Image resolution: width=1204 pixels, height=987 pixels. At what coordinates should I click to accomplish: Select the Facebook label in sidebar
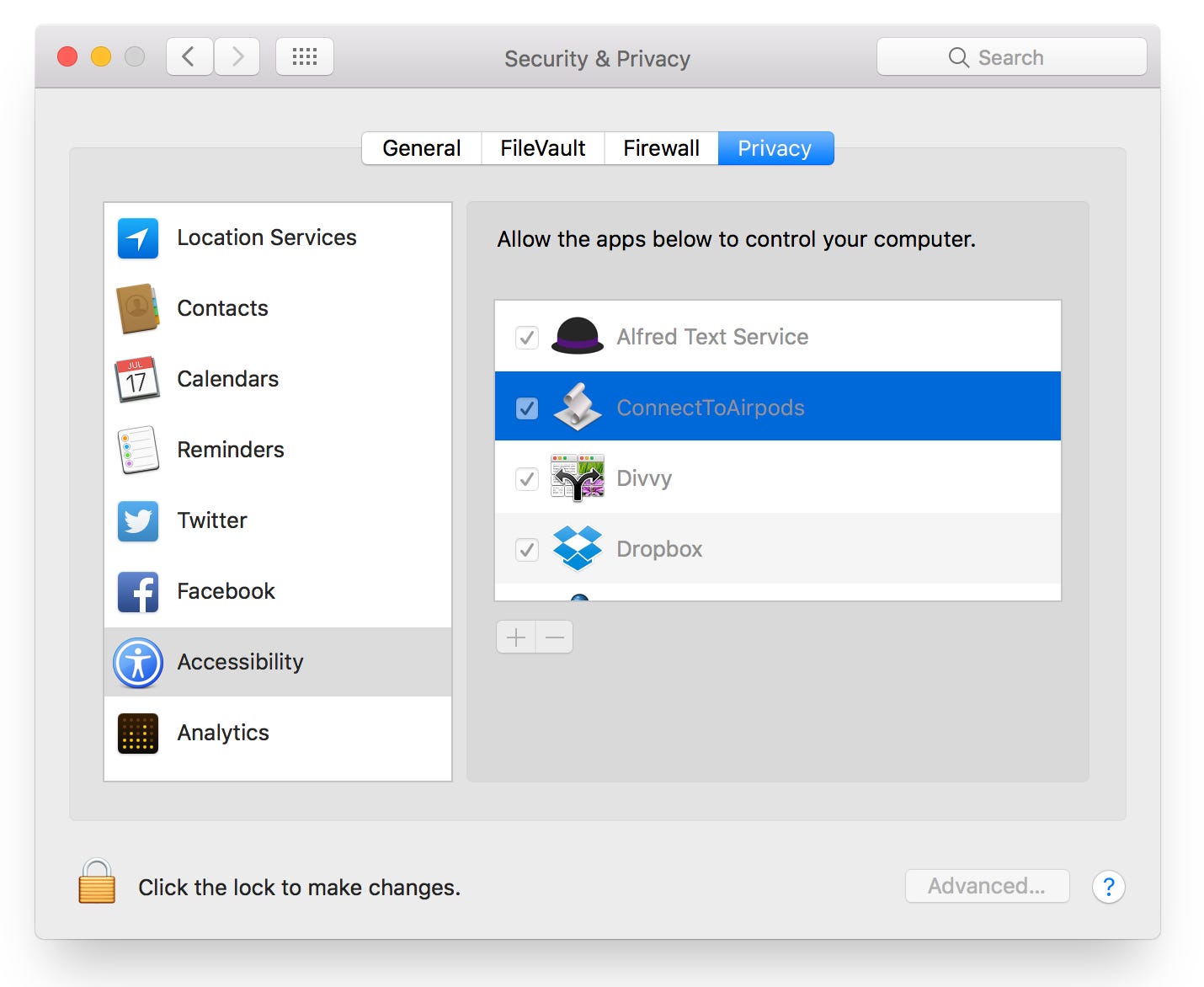click(226, 591)
